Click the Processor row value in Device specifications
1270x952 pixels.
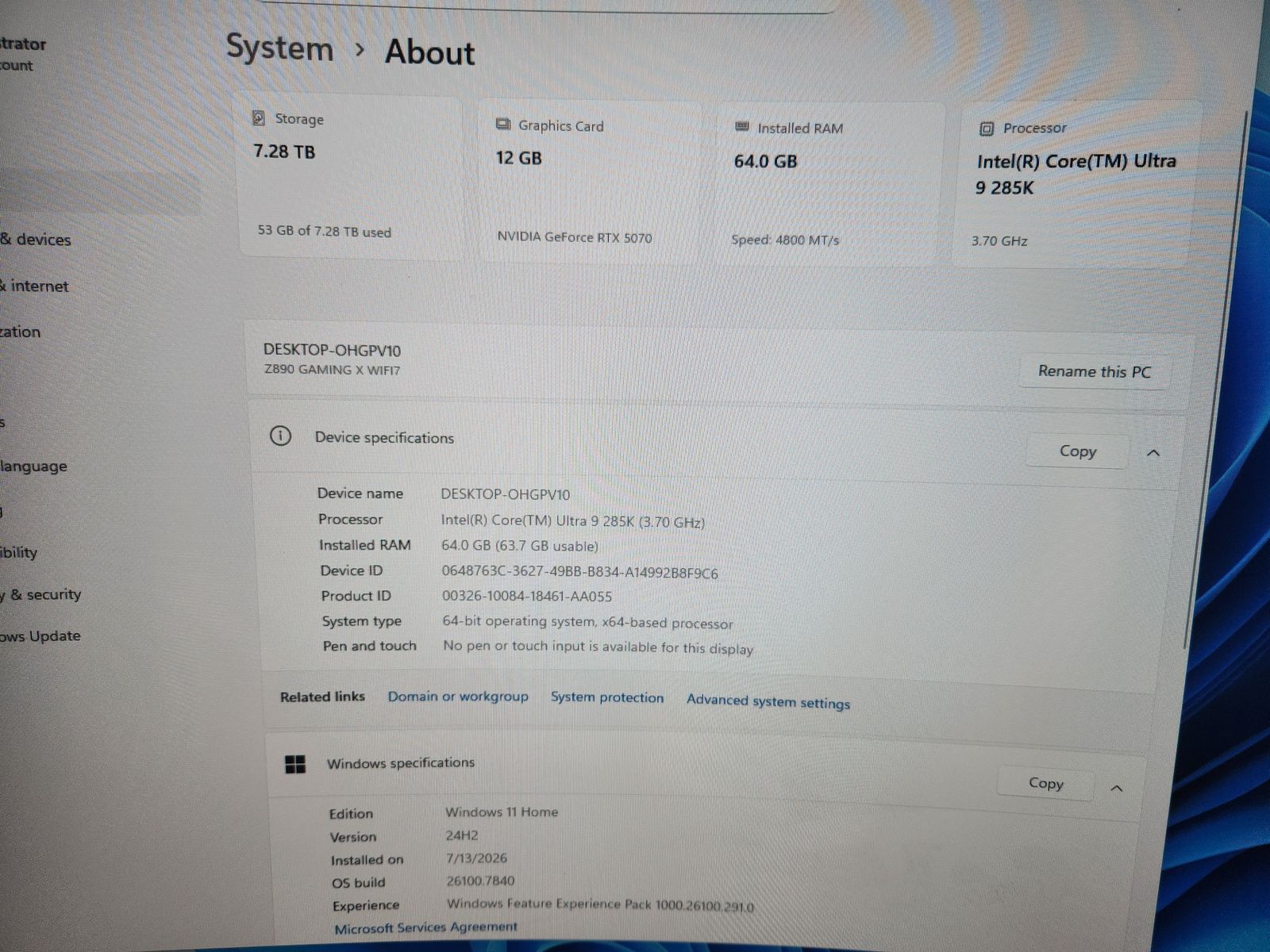[572, 521]
